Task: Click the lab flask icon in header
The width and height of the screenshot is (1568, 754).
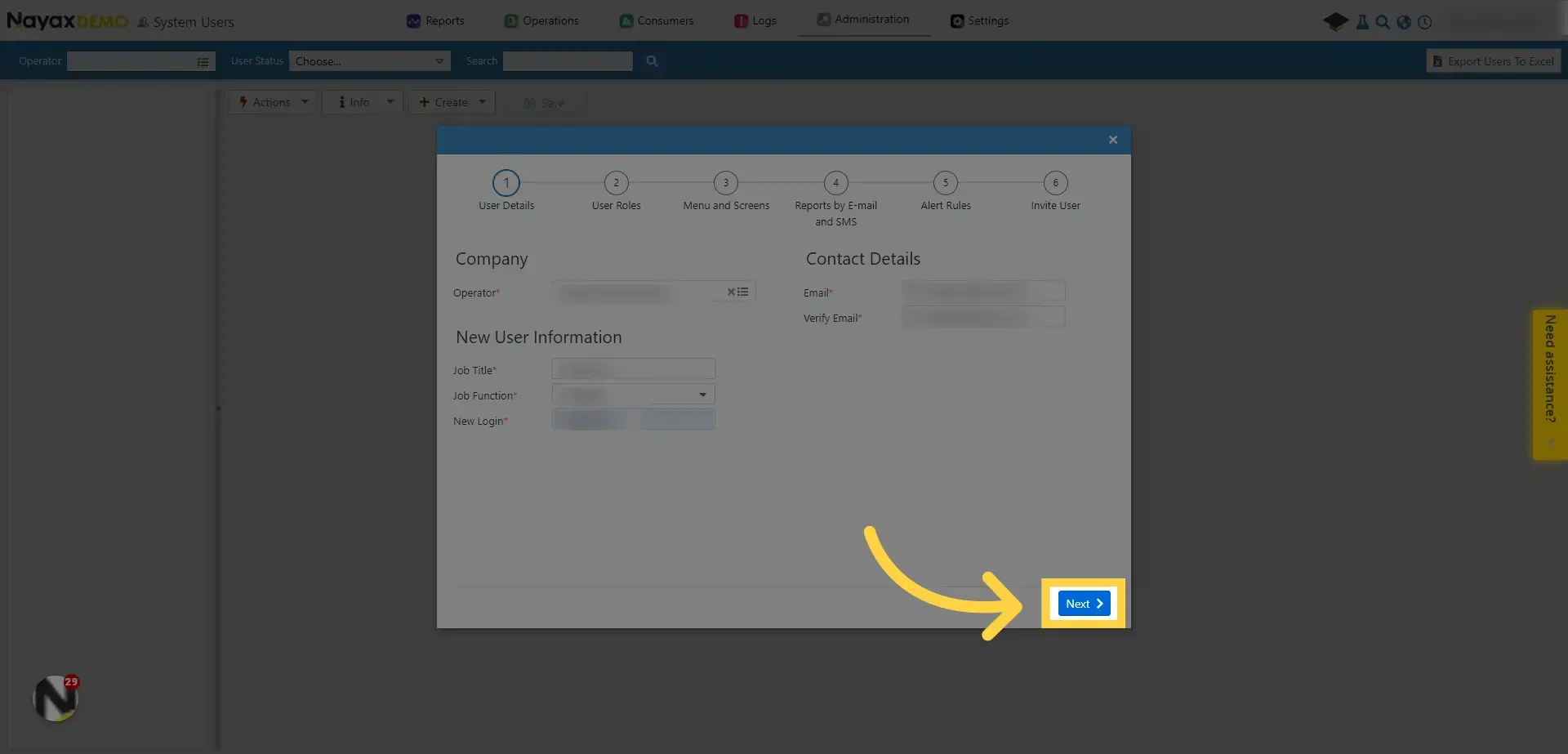Action: pyautogui.click(x=1362, y=22)
